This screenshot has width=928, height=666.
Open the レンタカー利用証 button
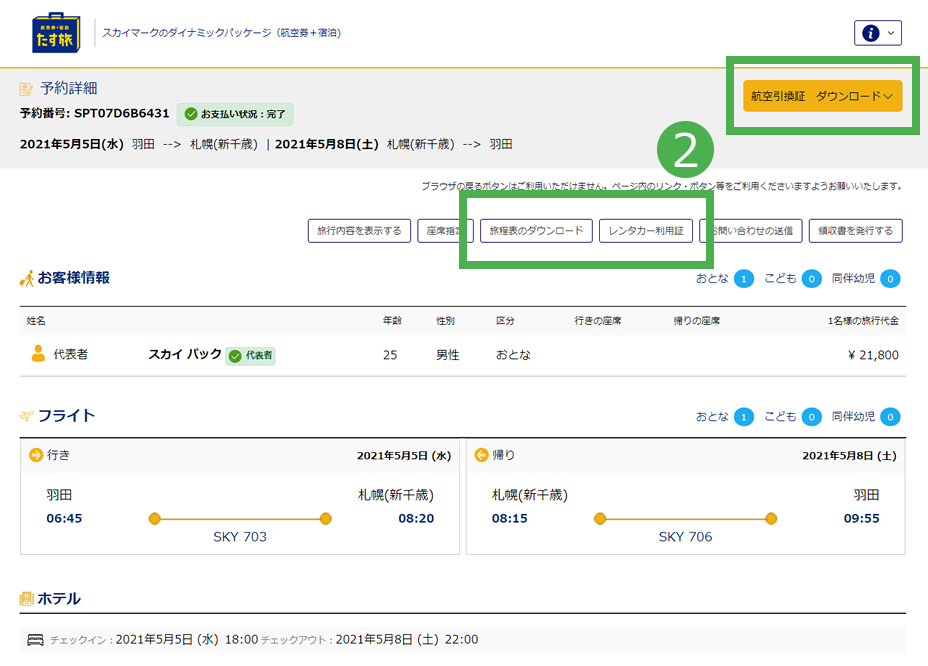coord(646,231)
